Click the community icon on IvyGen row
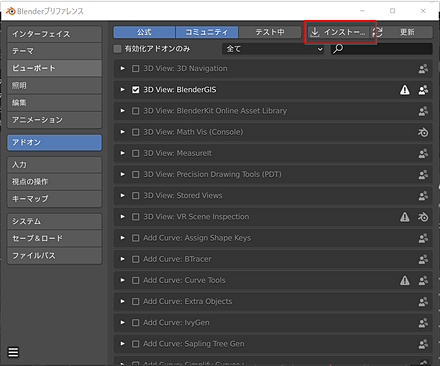440x366 pixels. pyautogui.click(x=423, y=323)
